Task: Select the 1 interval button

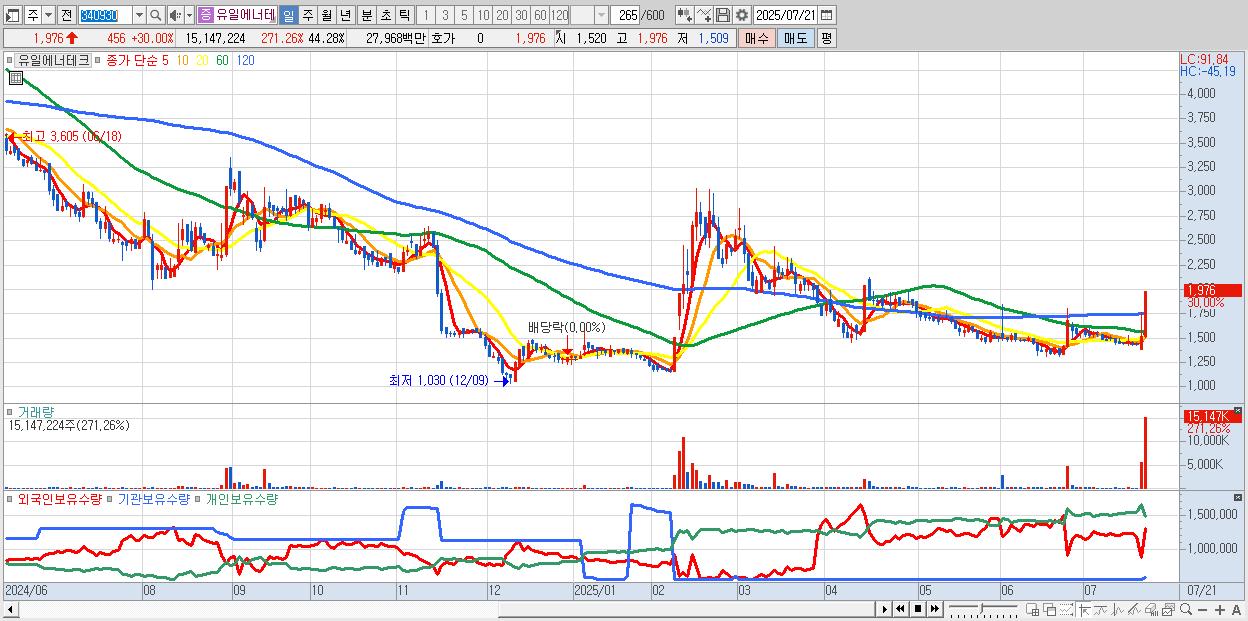Action: pyautogui.click(x=426, y=15)
